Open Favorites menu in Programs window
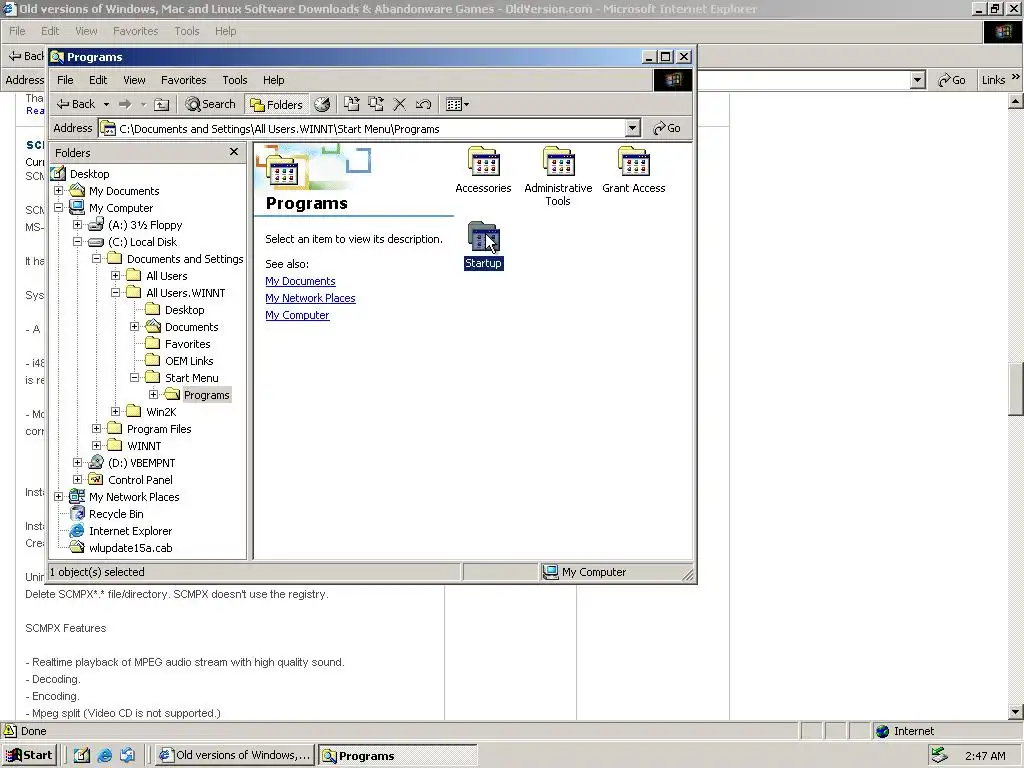The width and height of the screenshot is (1024, 768). coord(184,80)
